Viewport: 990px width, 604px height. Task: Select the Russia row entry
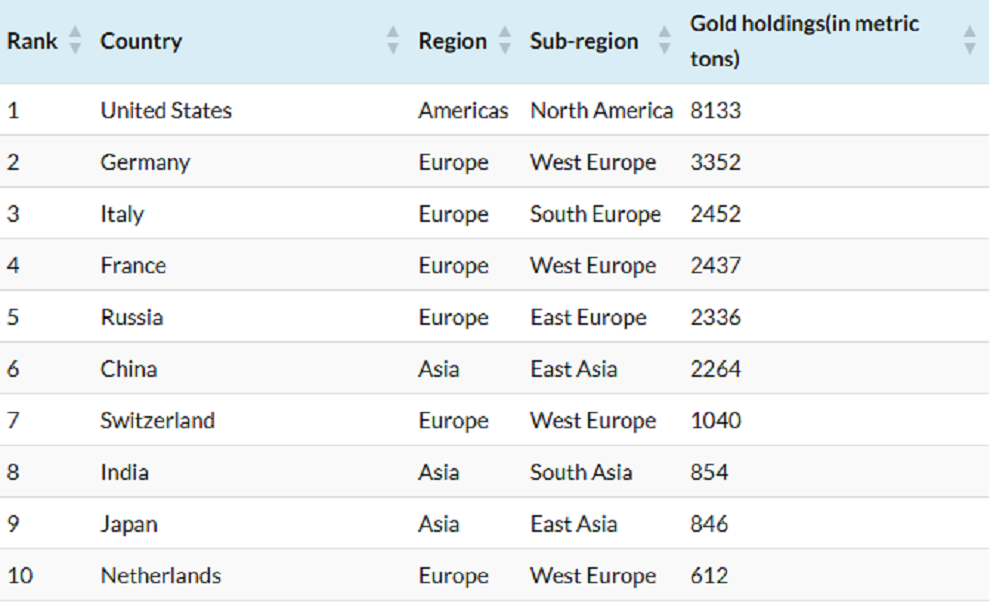(131, 317)
